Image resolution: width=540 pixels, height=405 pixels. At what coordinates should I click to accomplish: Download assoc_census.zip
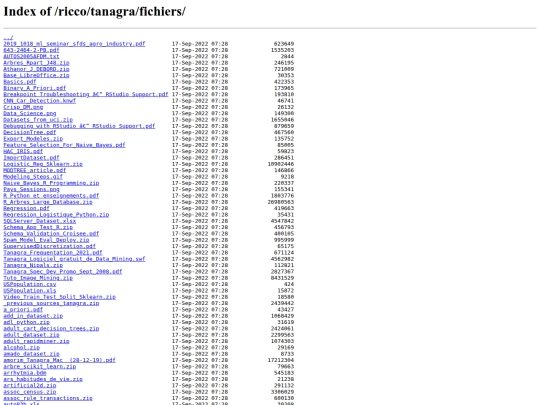30,392
